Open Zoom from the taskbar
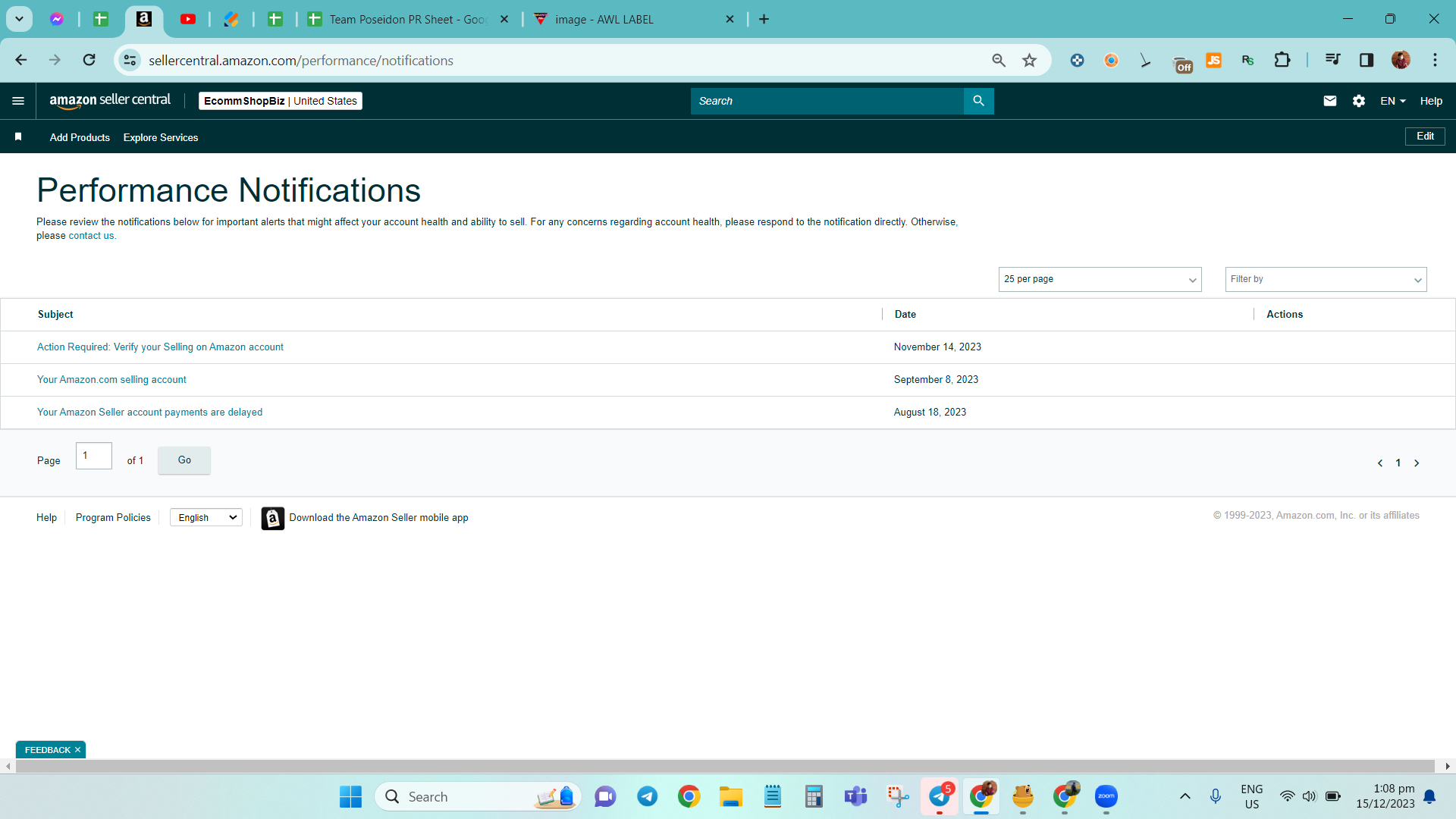 tap(1106, 796)
